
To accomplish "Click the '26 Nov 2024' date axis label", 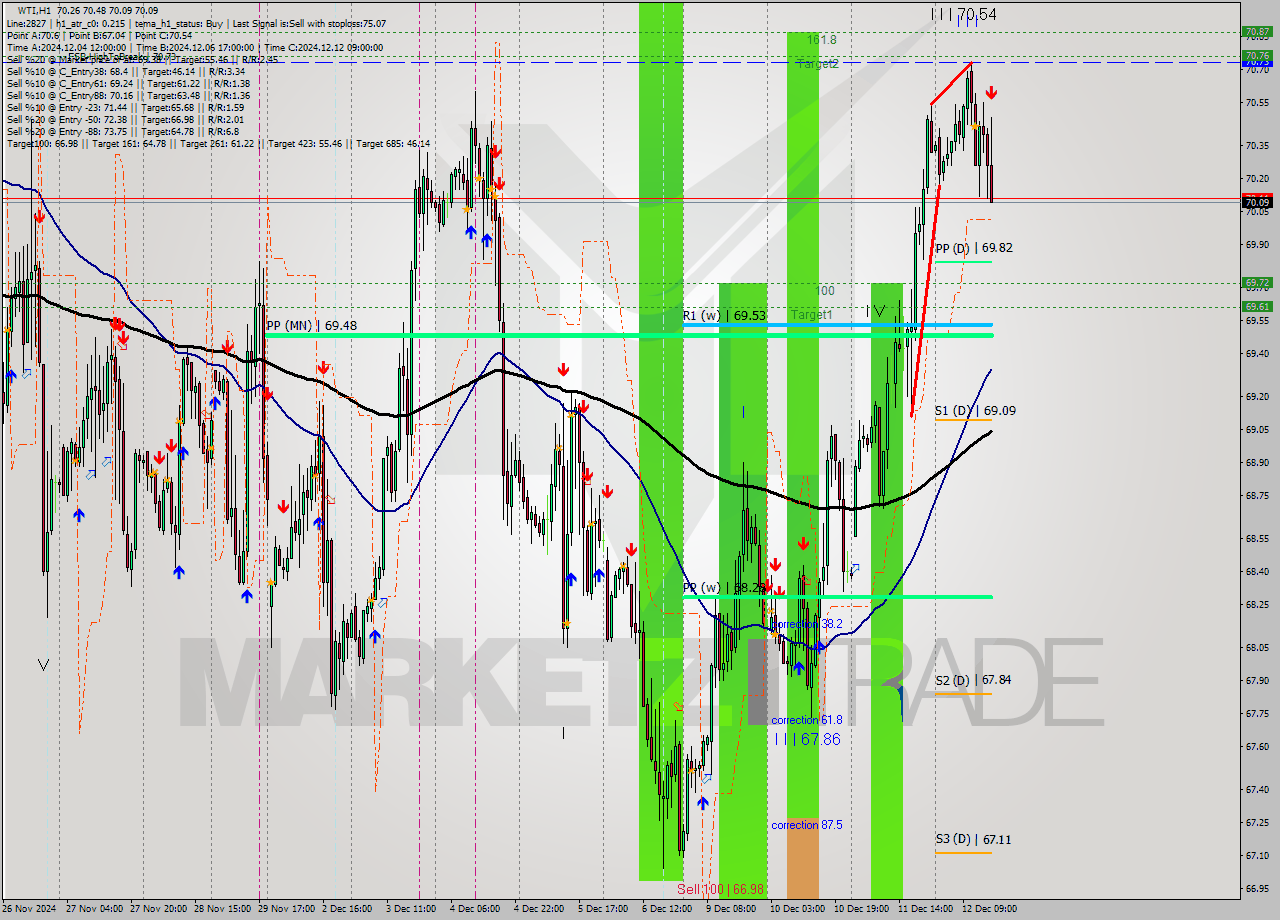I will 27,910.
